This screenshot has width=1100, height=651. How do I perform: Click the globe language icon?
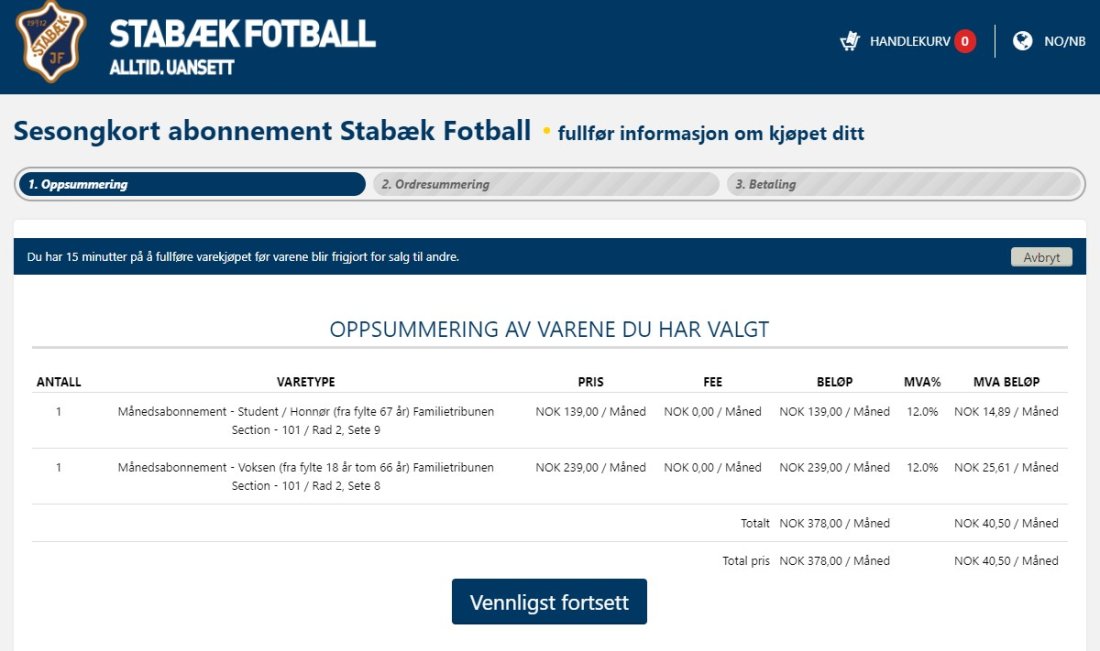[1022, 41]
